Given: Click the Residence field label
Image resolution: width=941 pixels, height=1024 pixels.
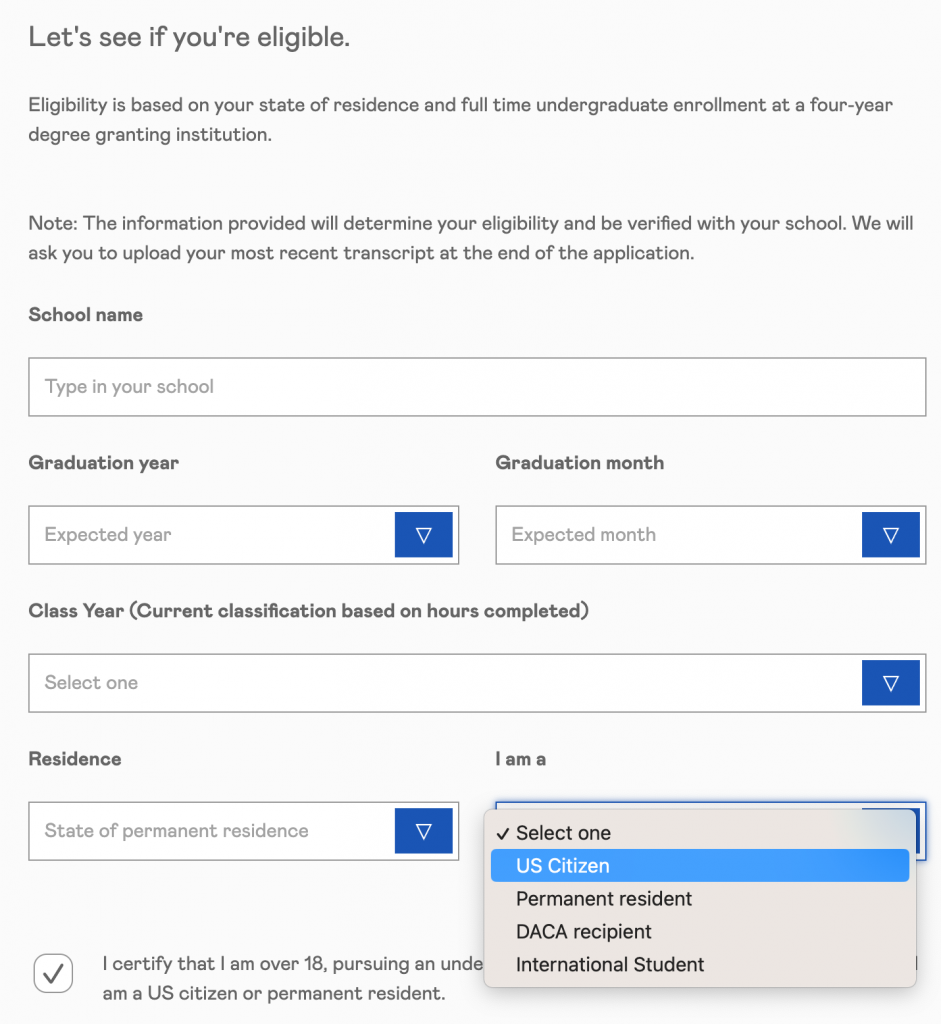Looking at the screenshot, I should pos(75,759).
